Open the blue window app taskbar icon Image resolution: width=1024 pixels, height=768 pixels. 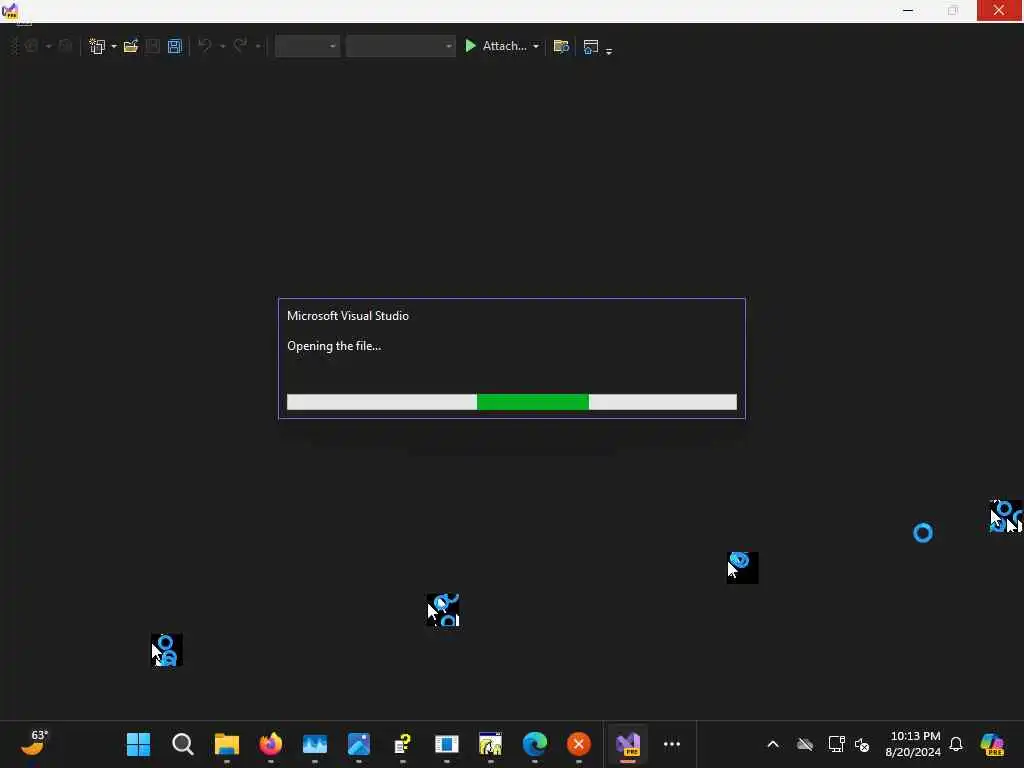point(447,744)
